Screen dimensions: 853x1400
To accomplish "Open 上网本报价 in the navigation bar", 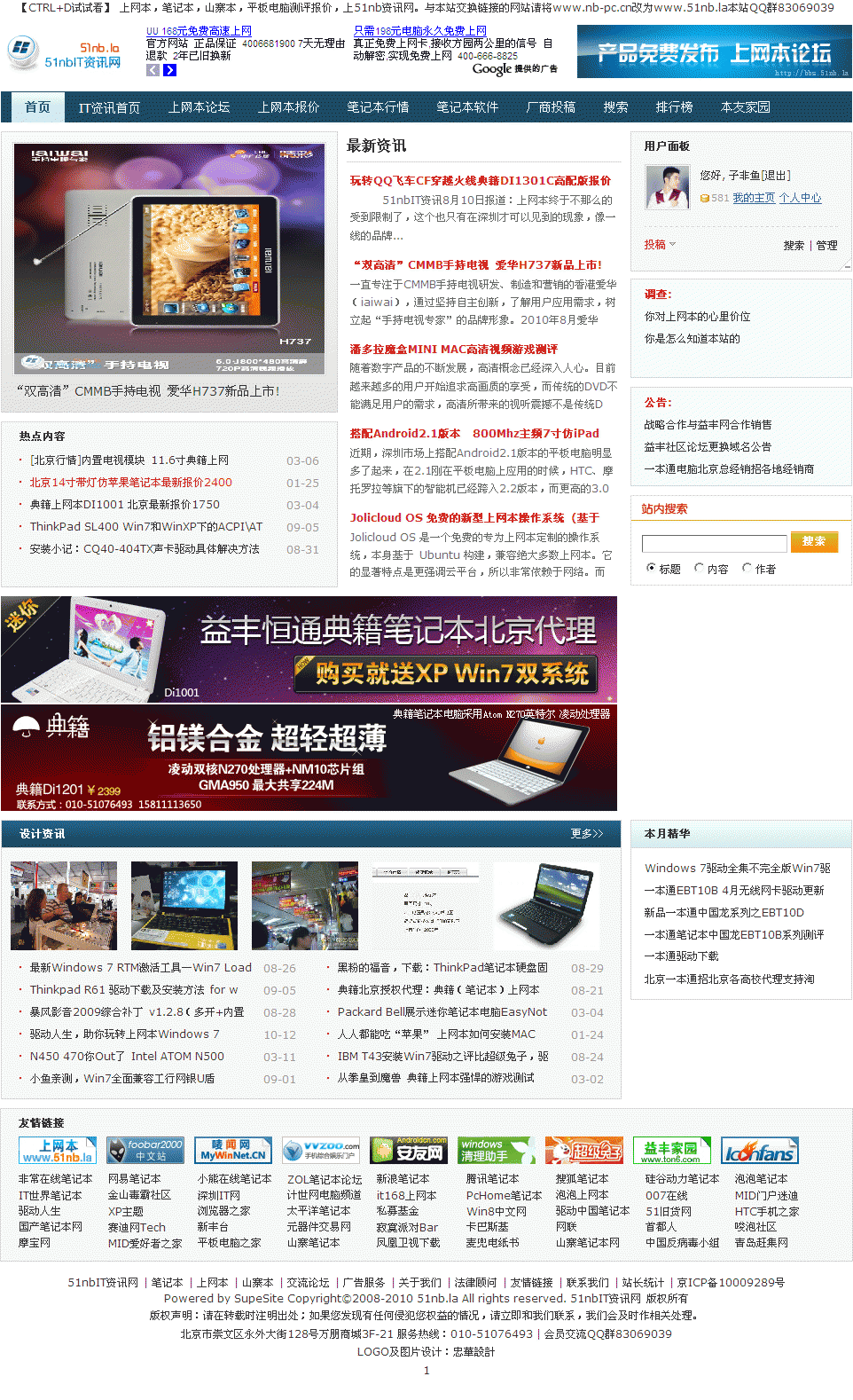I will coord(288,107).
